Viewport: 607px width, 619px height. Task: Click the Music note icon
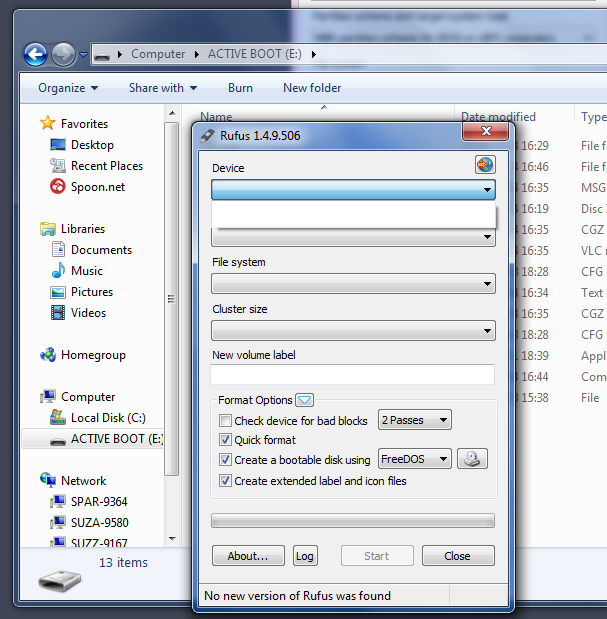pos(58,270)
